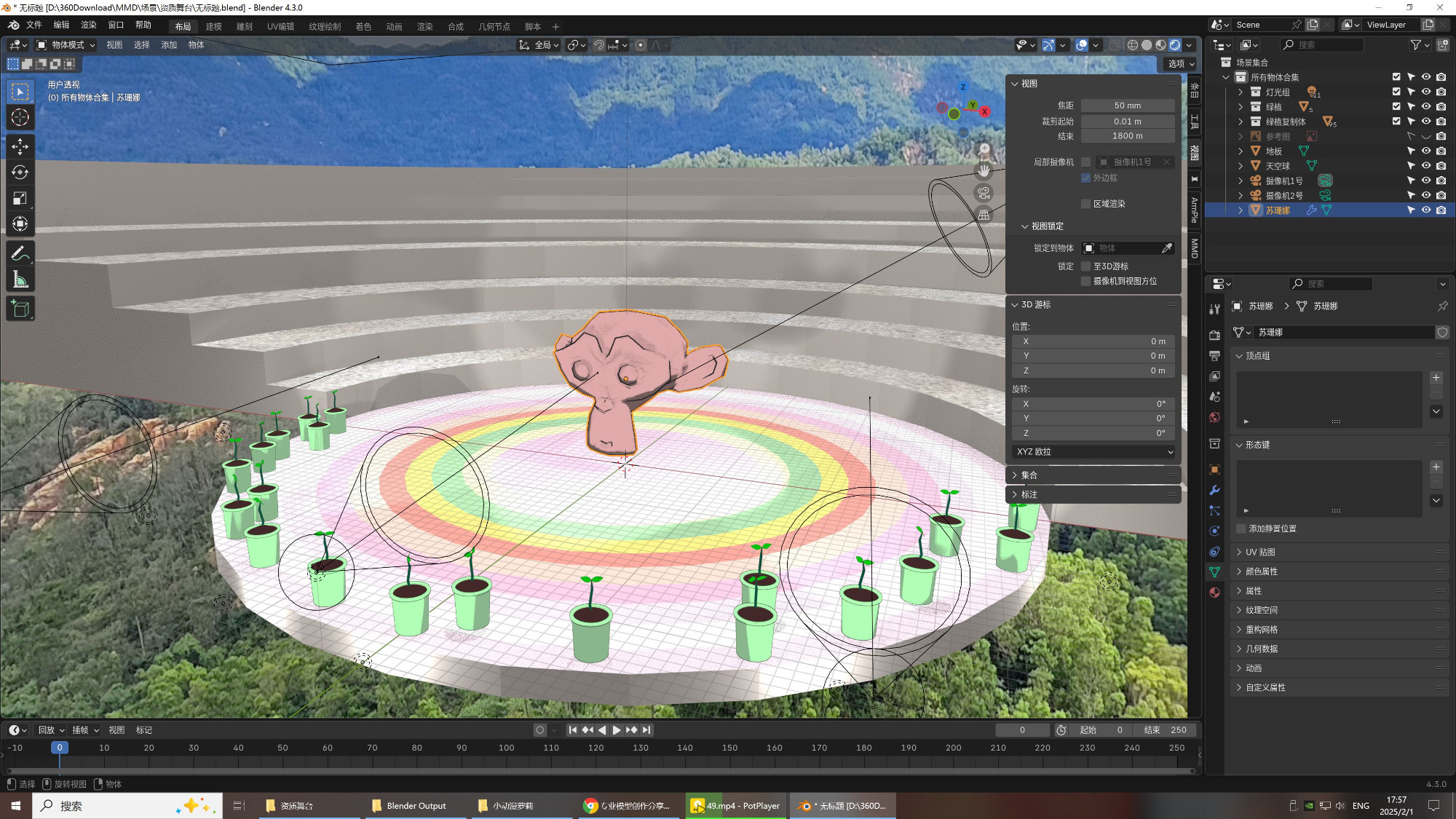Toggle camera view with viewport camera icon
This screenshot has width=1456, height=819.
pyautogui.click(x=984, y=193)
